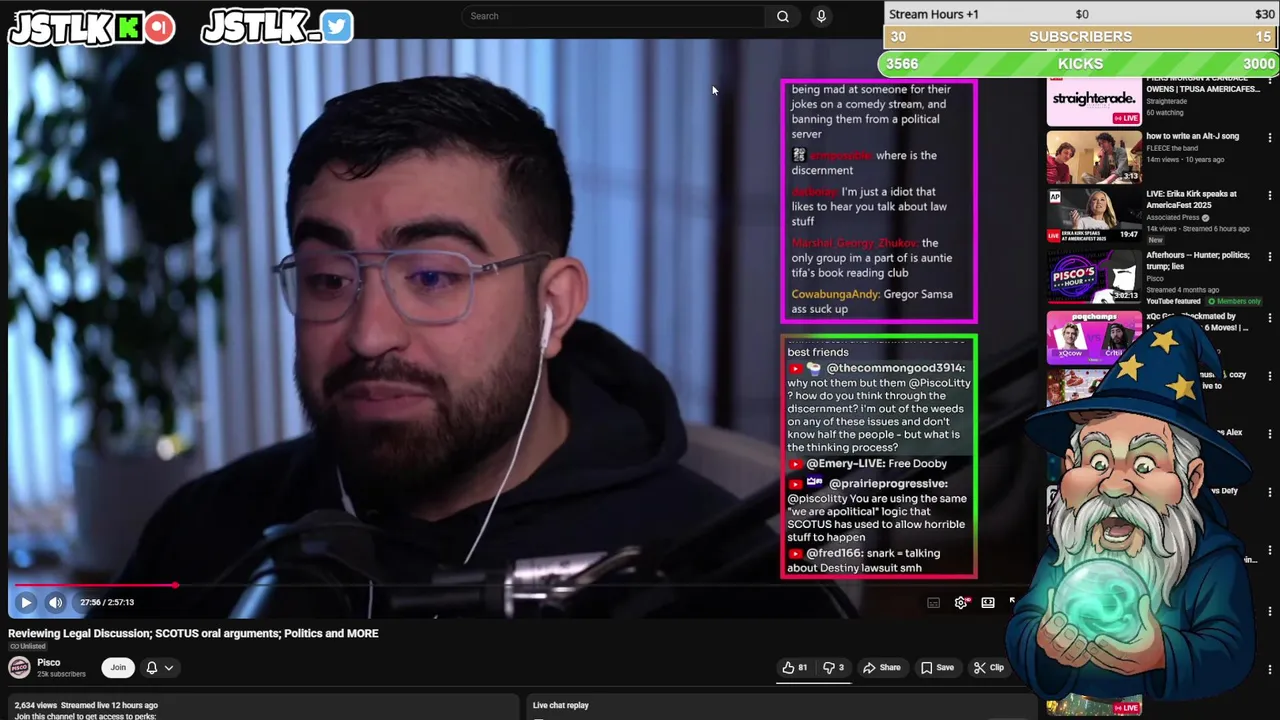Open the 'Afterhours -- Hunter; politics; trump; lies' video
This screenshot has height=720, width=1280.
pyautogui.click(x=1197, y=260)
